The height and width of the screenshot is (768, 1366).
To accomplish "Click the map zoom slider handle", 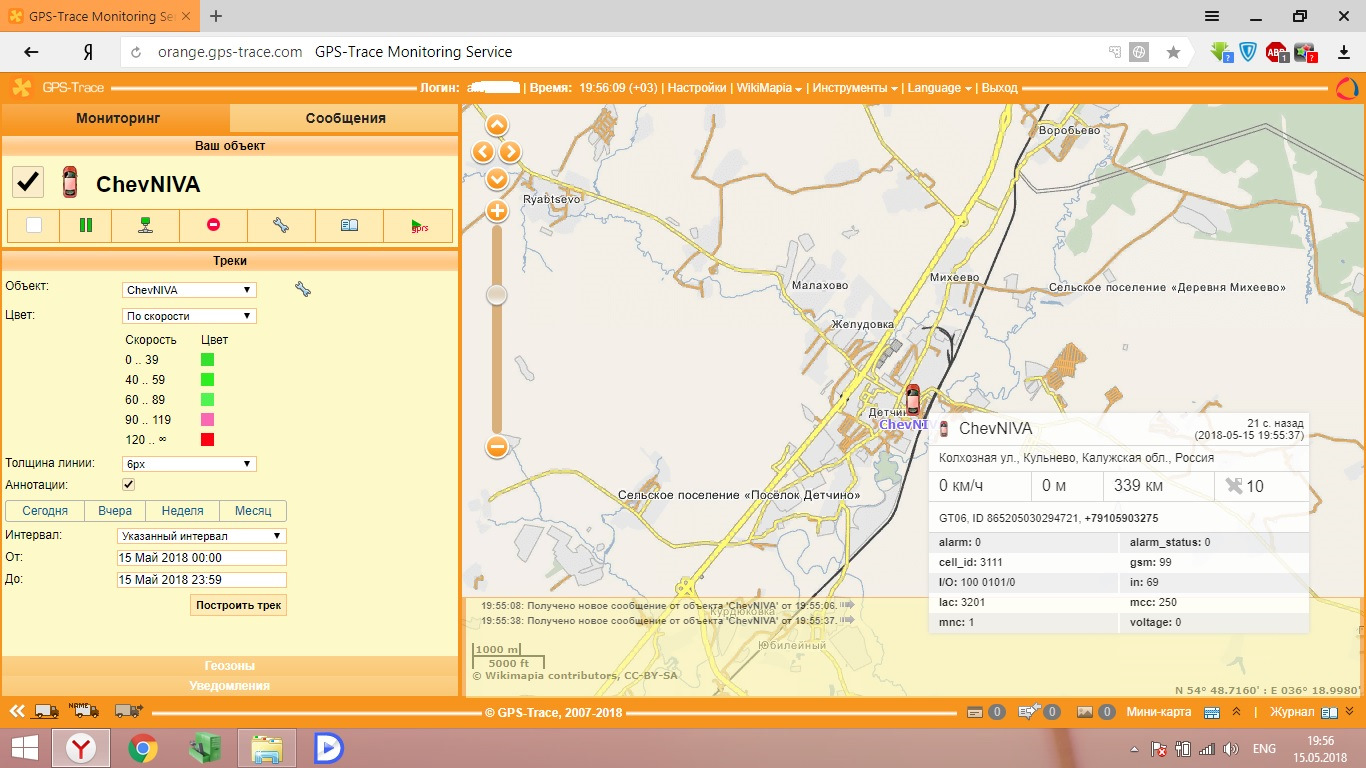I will click(497, 294).
